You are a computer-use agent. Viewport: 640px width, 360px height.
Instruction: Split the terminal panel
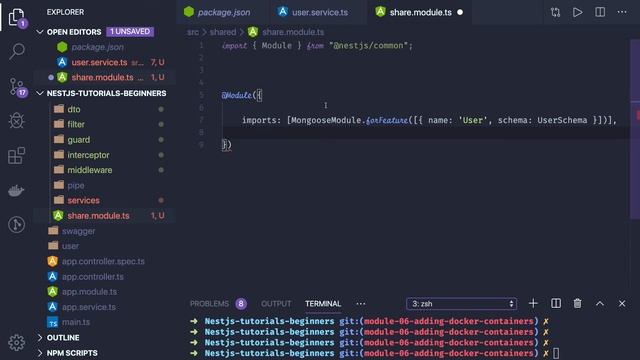pos(556,303)
